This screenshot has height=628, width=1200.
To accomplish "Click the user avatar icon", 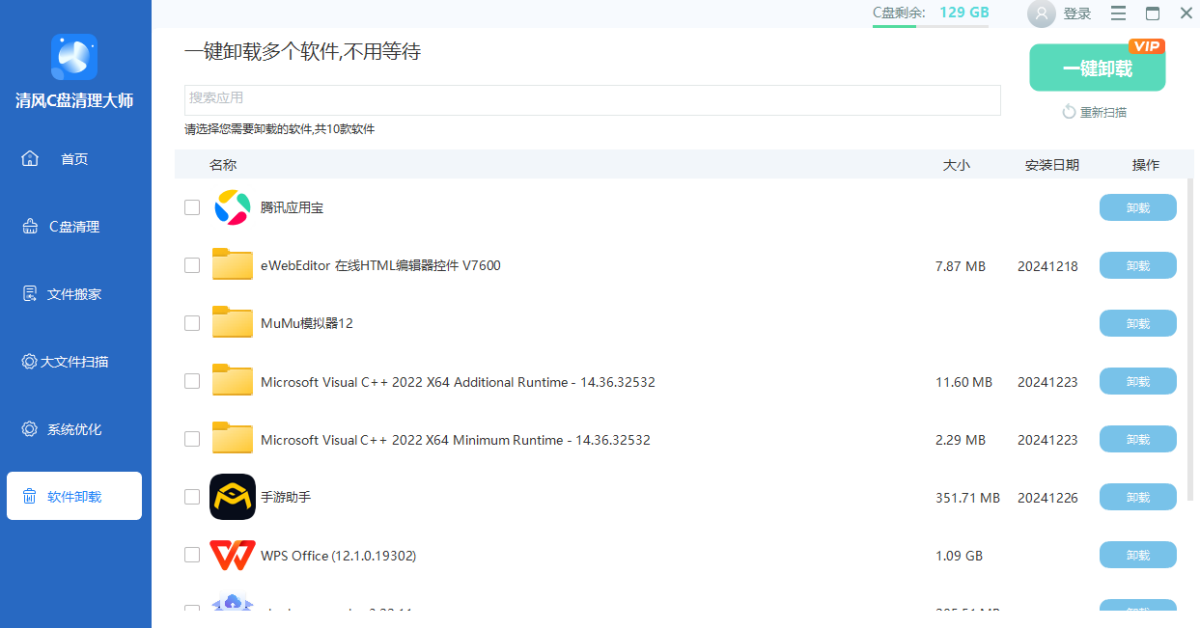I will [1042, 14].
